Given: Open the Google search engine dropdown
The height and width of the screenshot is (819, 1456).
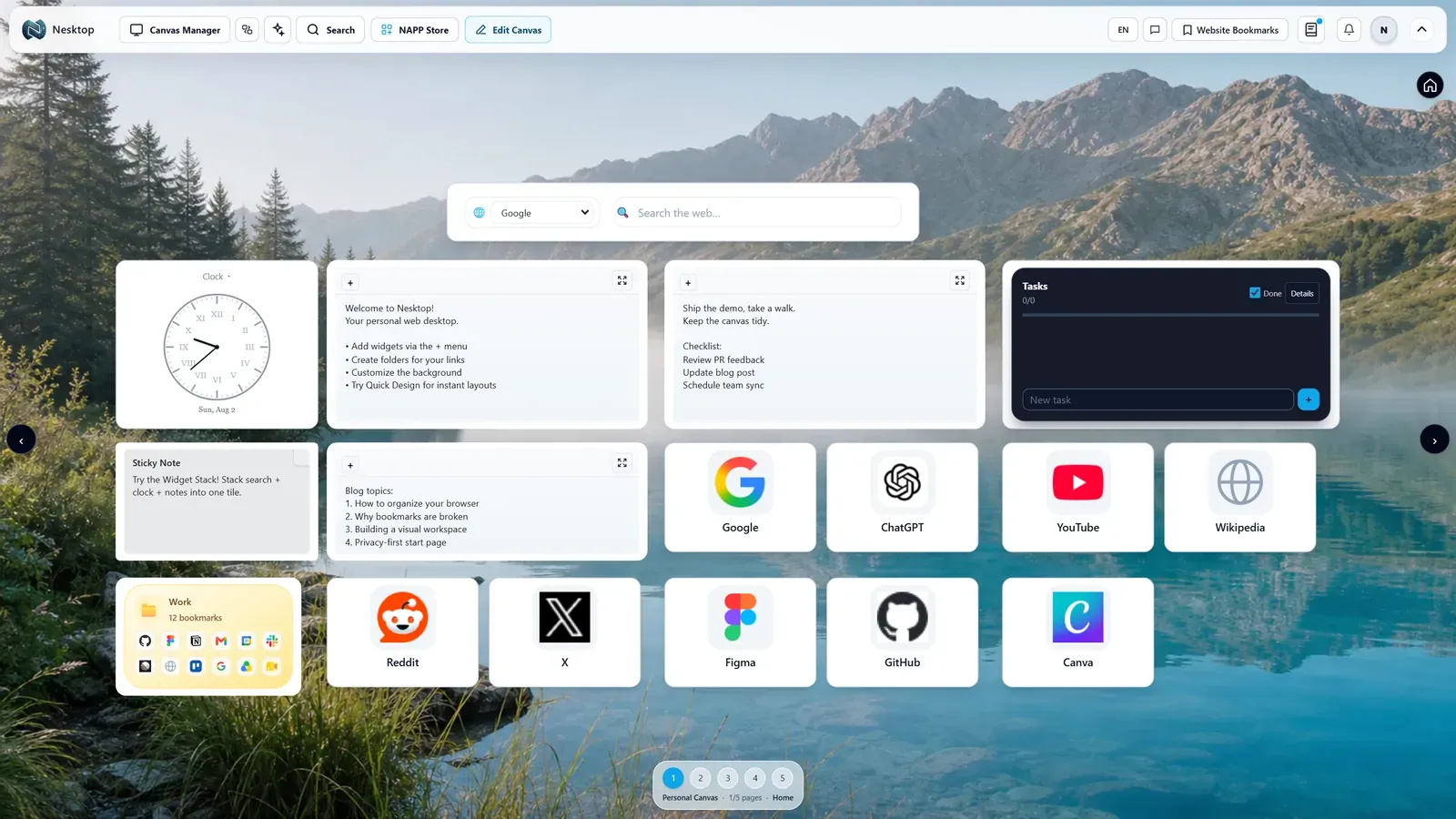Looking at the screenshot, I should coord(544,213).
